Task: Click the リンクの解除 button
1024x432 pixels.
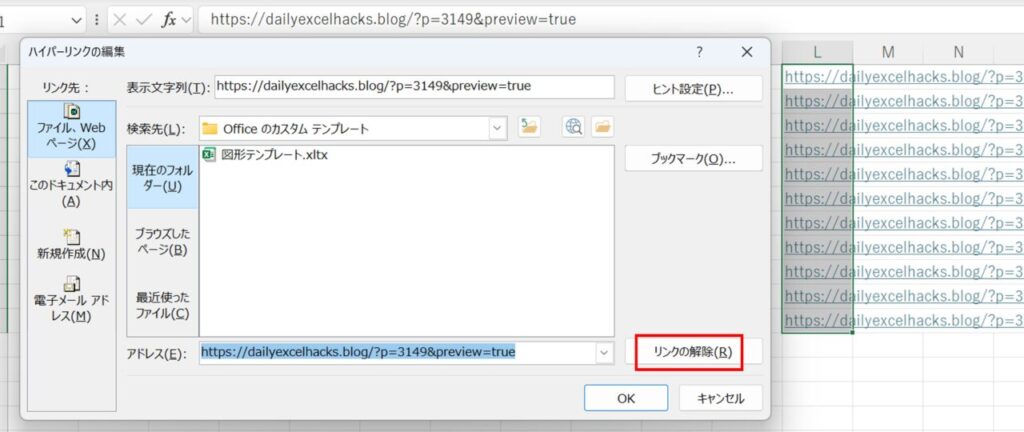Action: point(692,352)
